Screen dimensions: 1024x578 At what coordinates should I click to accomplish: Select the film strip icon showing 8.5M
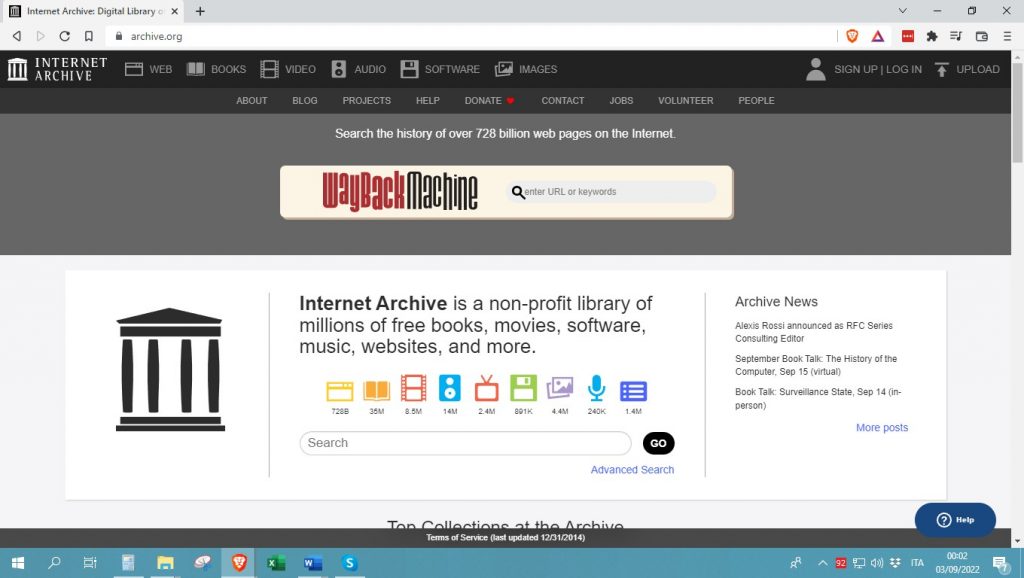point(413,390)
